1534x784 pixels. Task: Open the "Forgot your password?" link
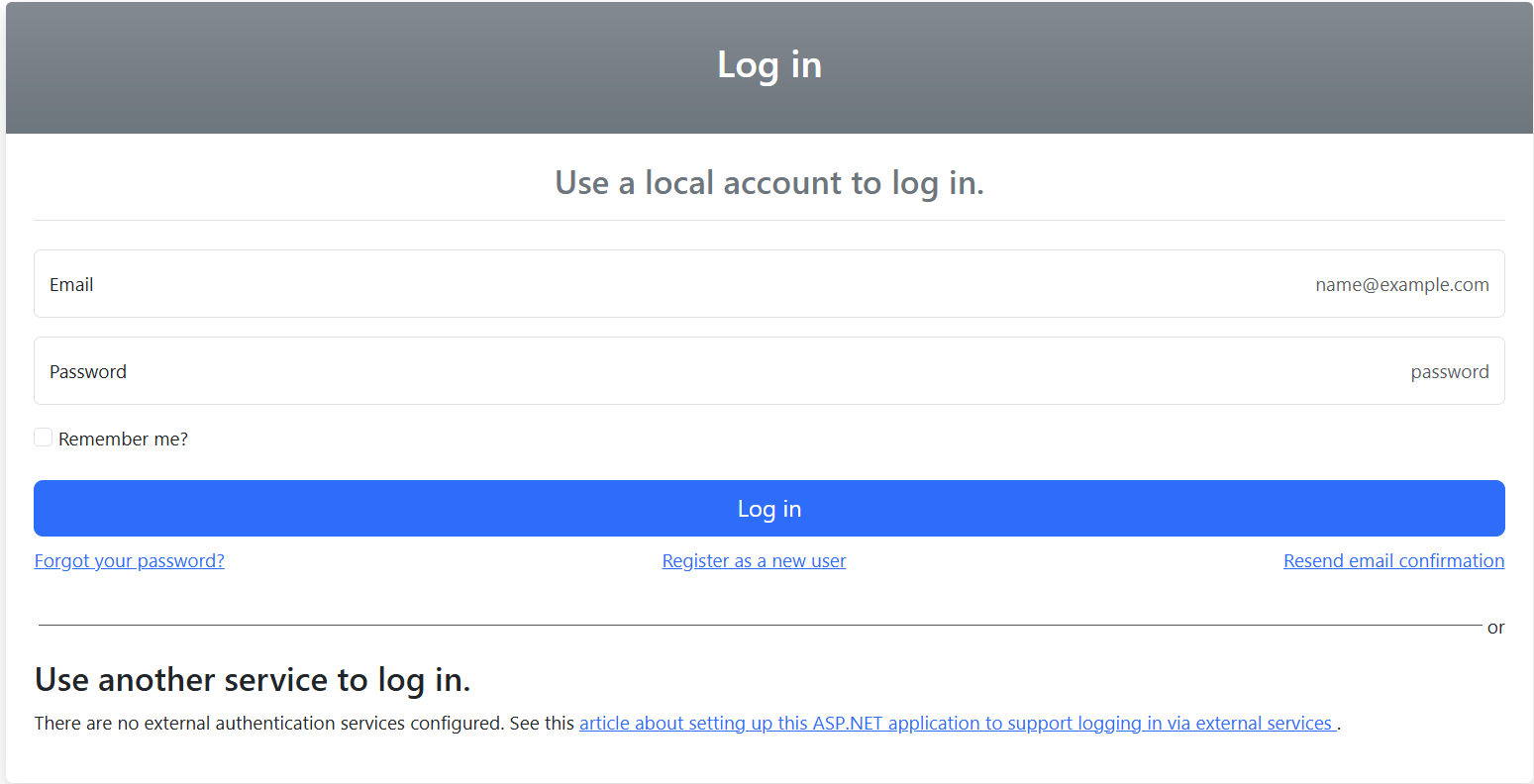pos(130,561)
